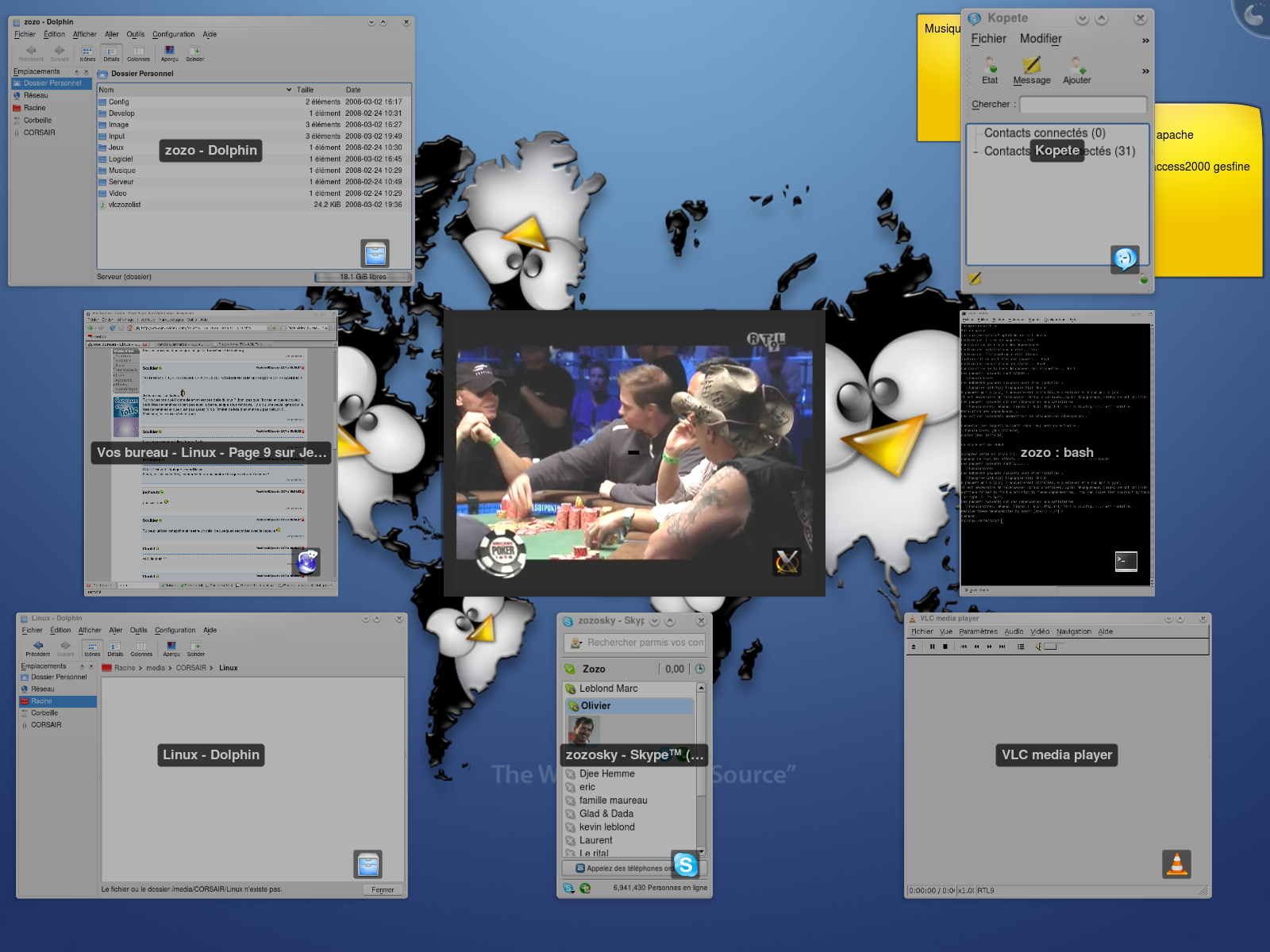The height and width of the screenshot is (952, 1270).
Task: Toggle the VLC mute speaker icon
Action: (x=1038, y=647)
